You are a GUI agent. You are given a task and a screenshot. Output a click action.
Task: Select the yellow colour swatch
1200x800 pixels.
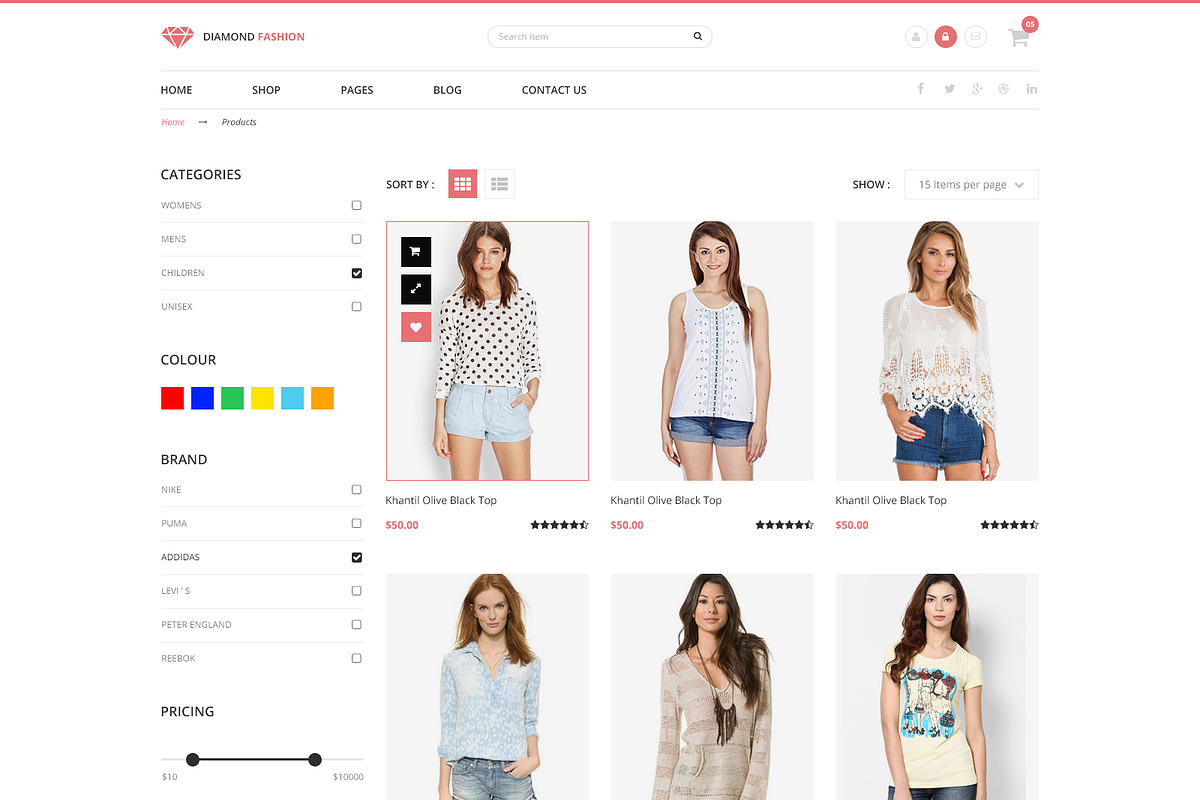(x=262, y=398)
